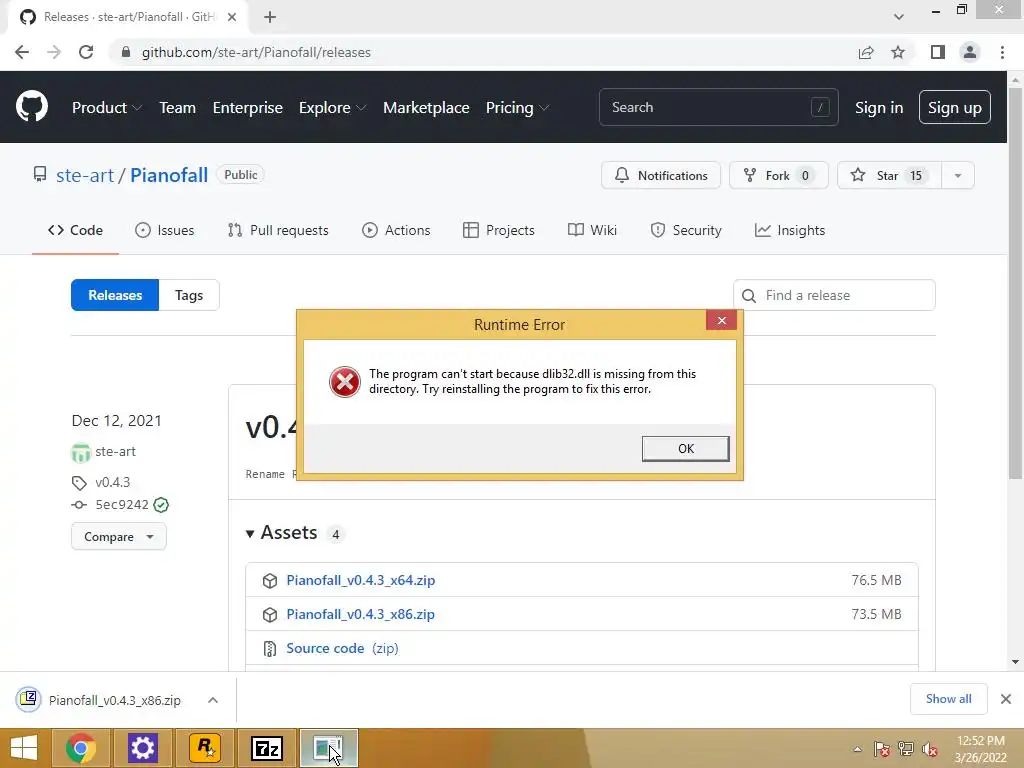Open the browser side panel icon
The width and height of the screenshot is (1024, 768).
pos(938,52)
